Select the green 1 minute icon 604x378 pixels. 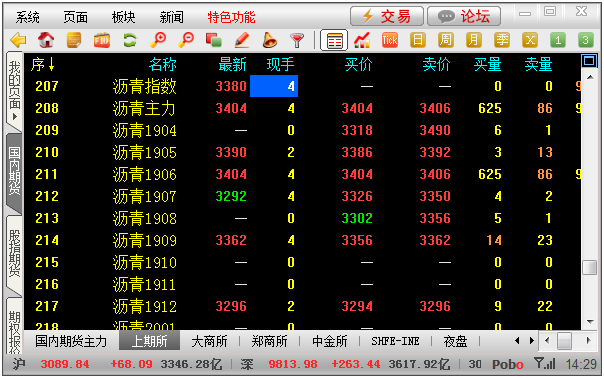558,40
